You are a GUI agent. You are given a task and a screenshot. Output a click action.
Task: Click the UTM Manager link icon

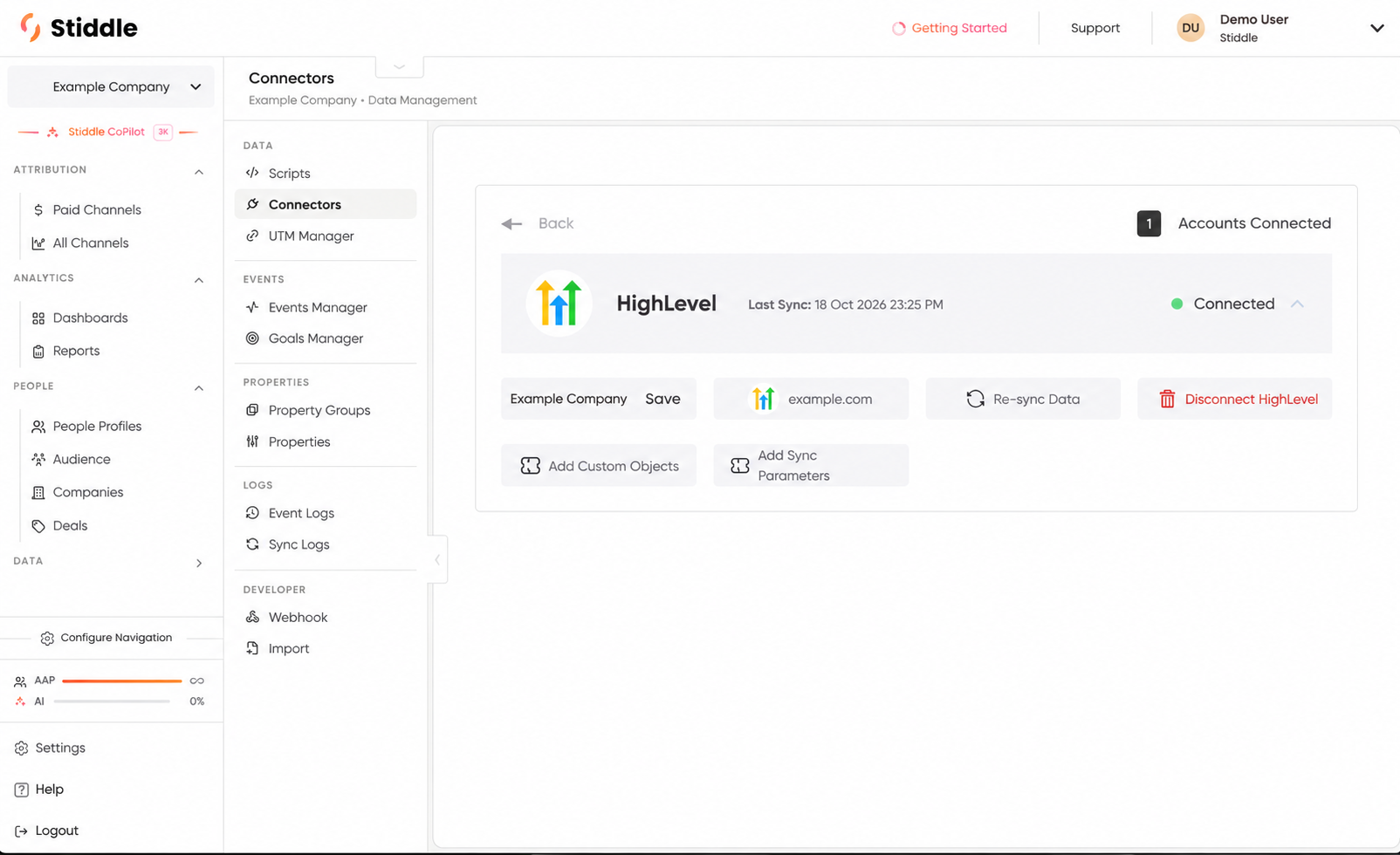252,236
